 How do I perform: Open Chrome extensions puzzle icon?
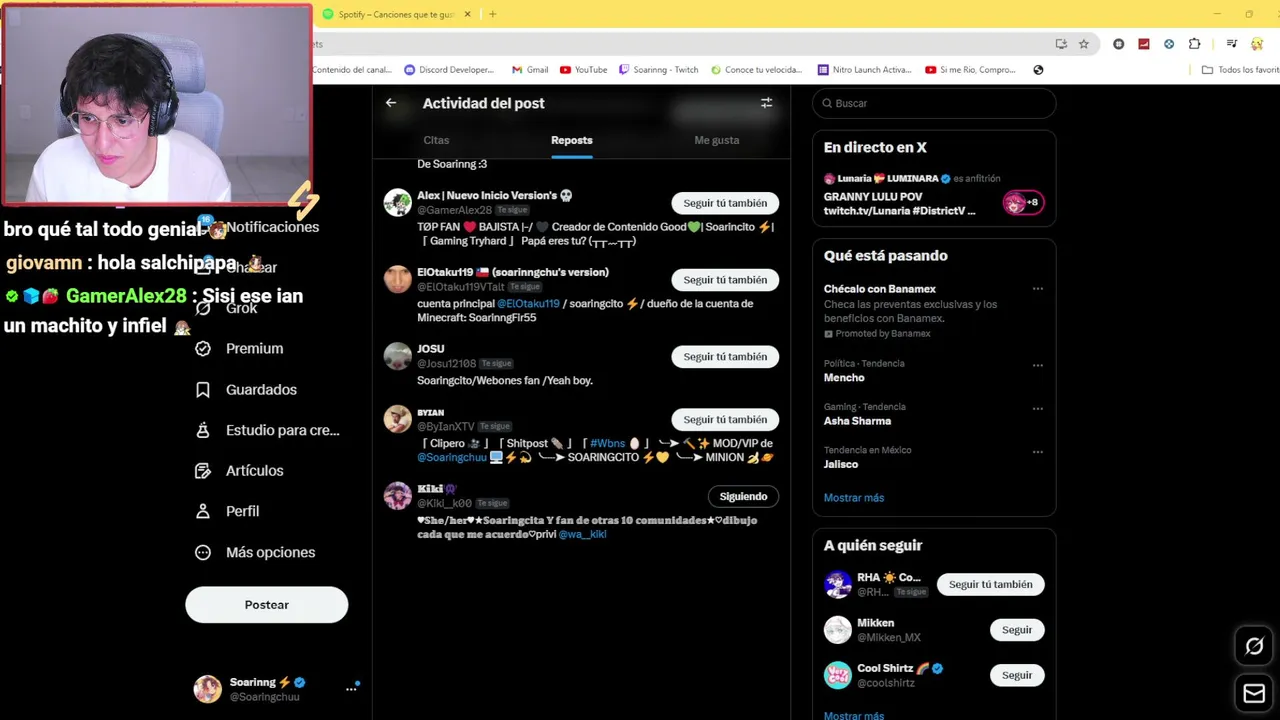point(1194,44)
